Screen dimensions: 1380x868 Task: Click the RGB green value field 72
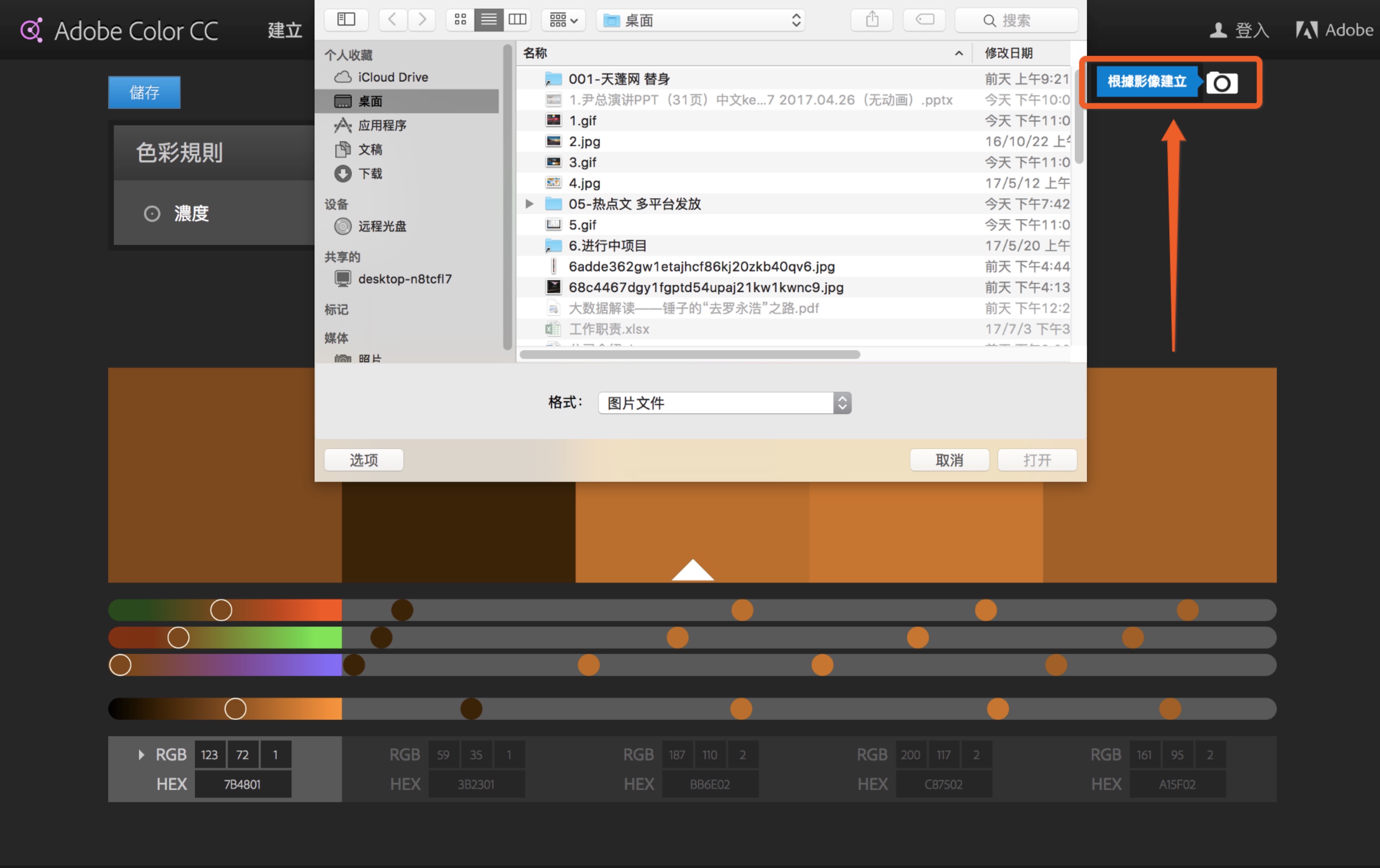tap(243, 754)
